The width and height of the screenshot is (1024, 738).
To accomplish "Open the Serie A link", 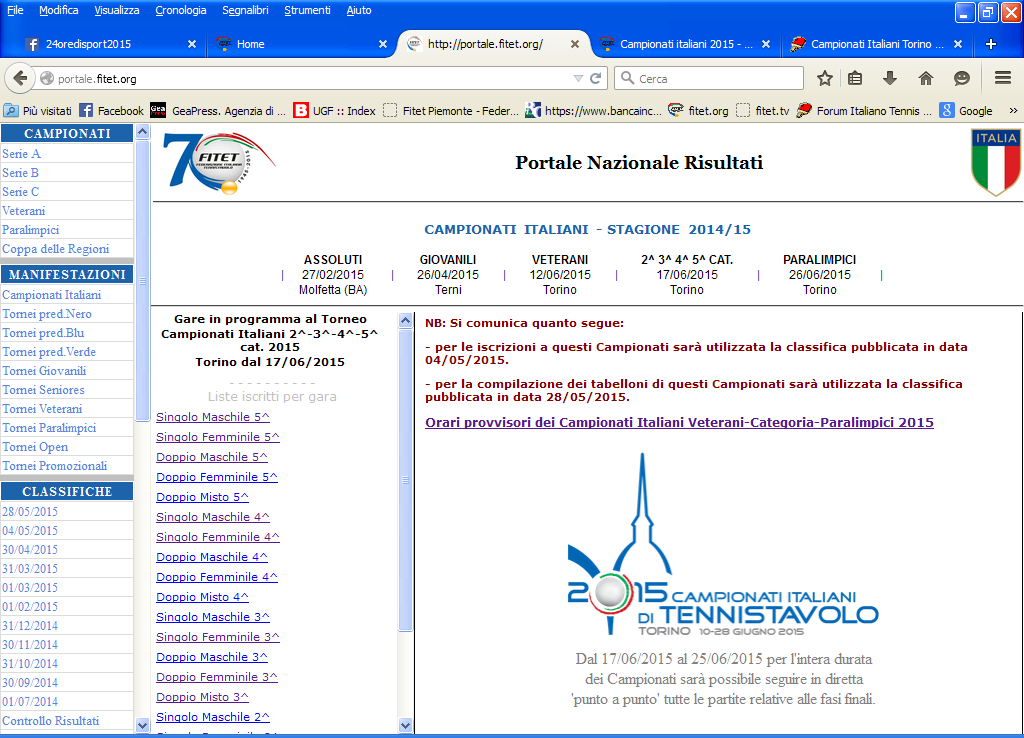I will (21, 153).
